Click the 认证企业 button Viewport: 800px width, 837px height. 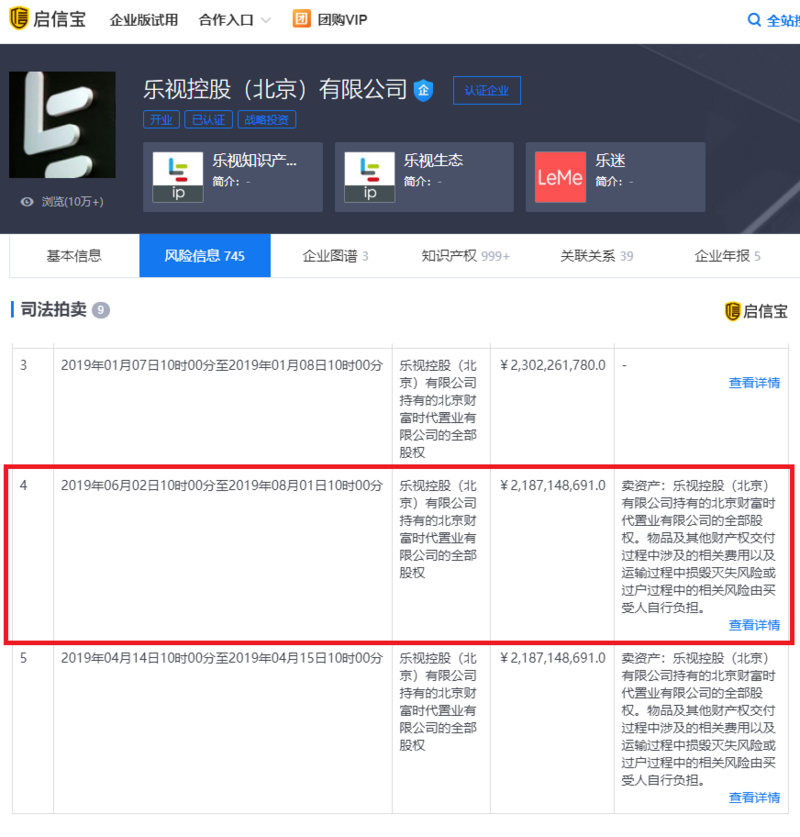(486, 90)
